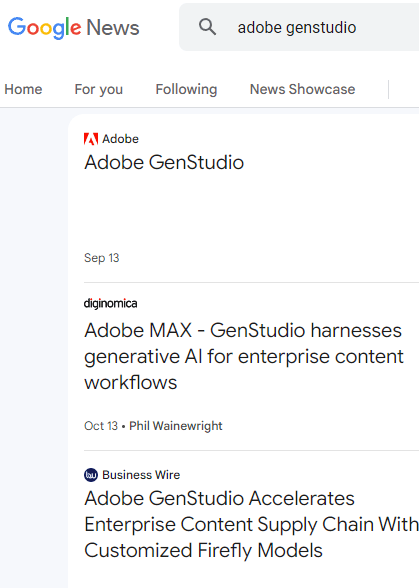Click the Adobe publisher logo icon
Image resolution: width=419 pixels, height=588 pixels.
[91, 139]
